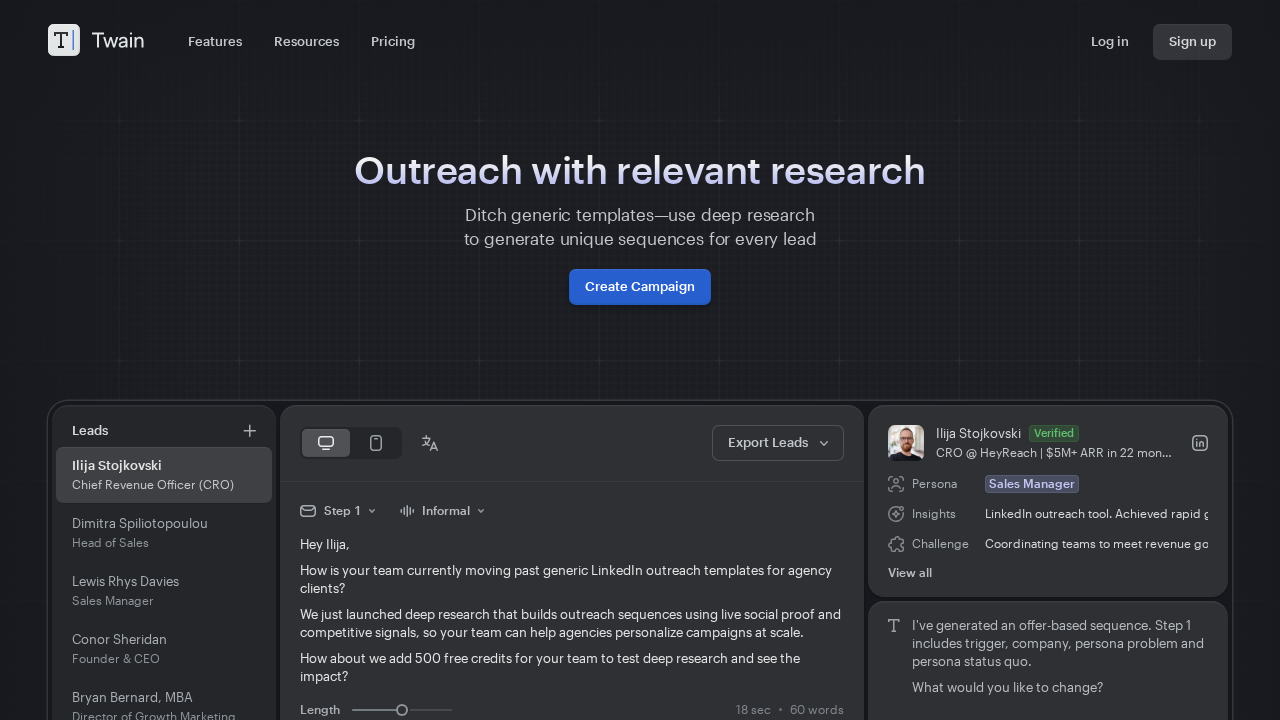The height and width of the screenshot is (720, 1280).
Task: Select the Sales Manager persona tag
Action: 1031,483
